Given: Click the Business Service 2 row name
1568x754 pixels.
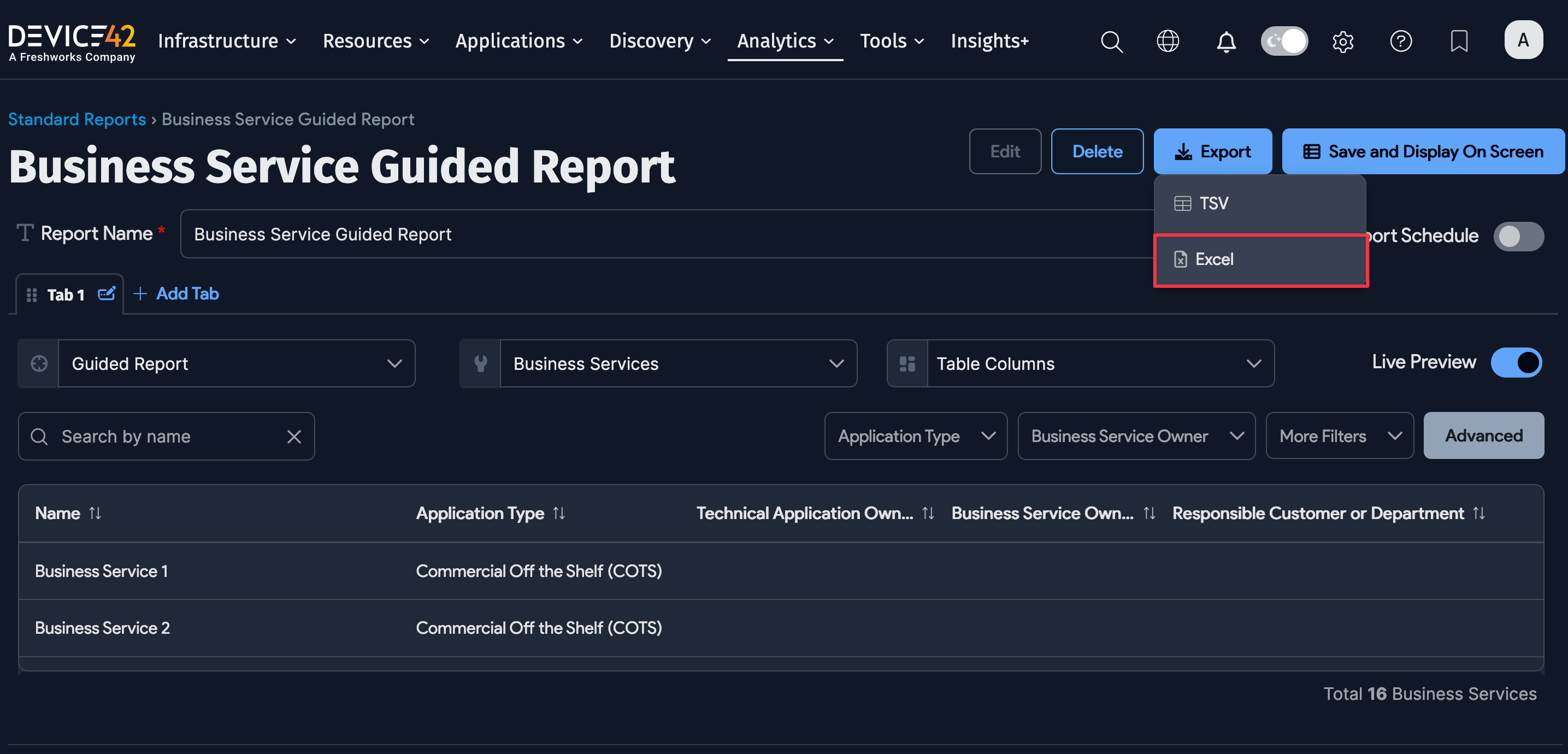Looking at the screenshot, I should click(102, 627).
